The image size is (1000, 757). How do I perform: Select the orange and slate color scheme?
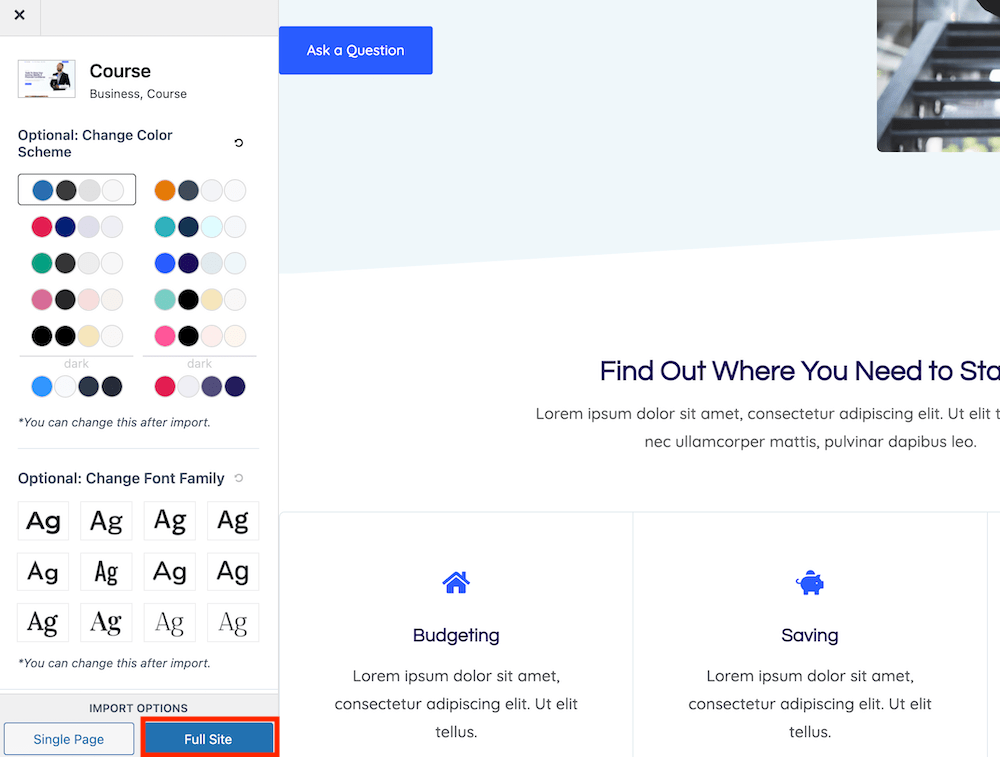200,190
